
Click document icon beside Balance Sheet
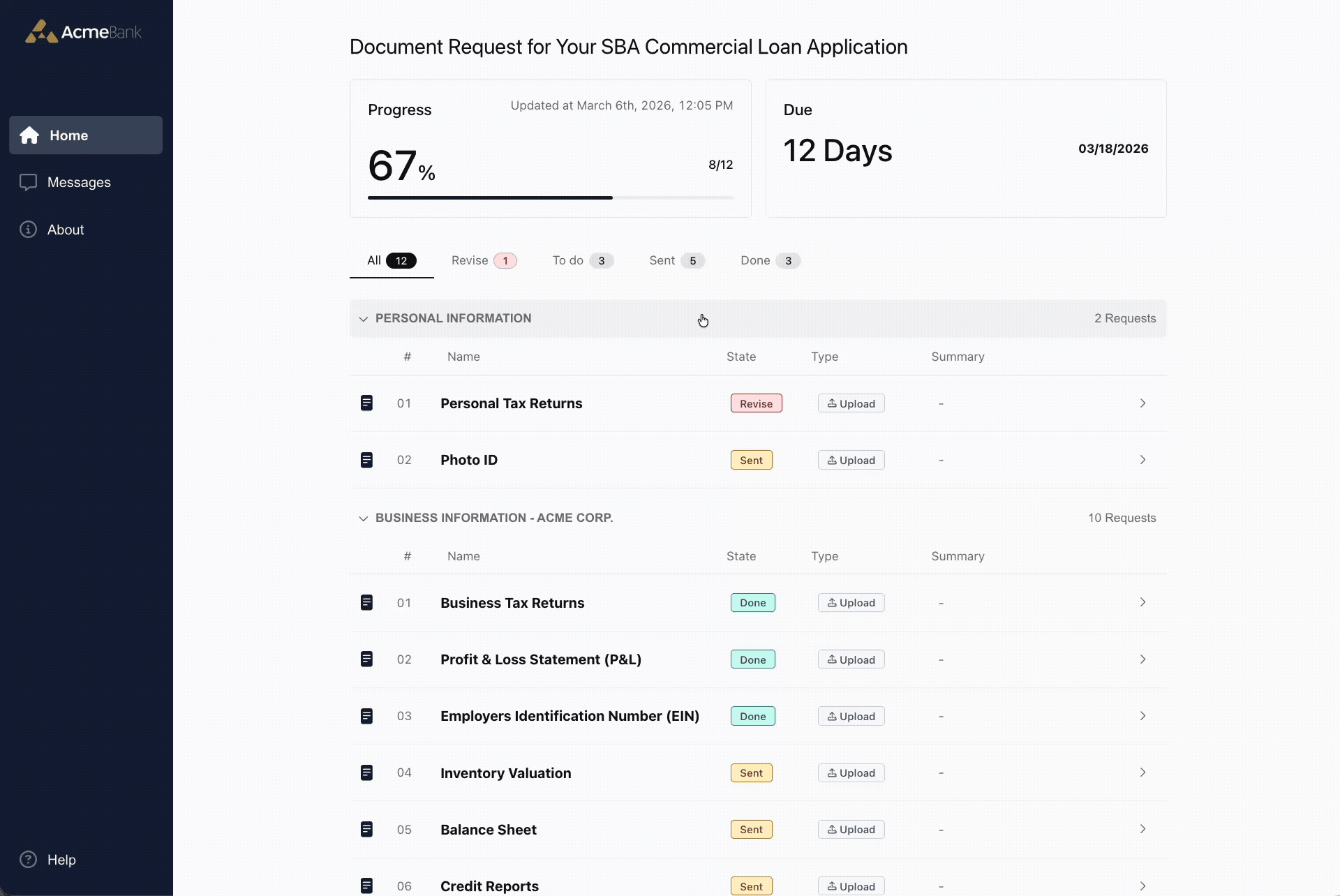click(366, 829)
